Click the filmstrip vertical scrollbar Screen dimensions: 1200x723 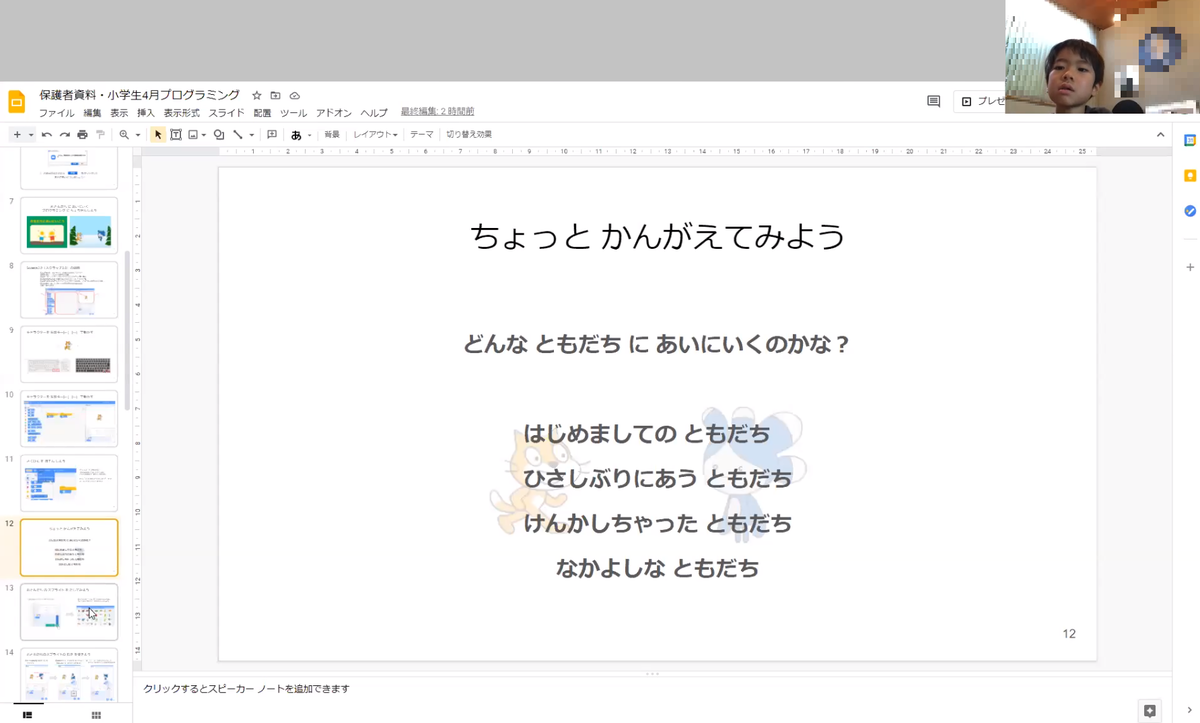point(127,330)
